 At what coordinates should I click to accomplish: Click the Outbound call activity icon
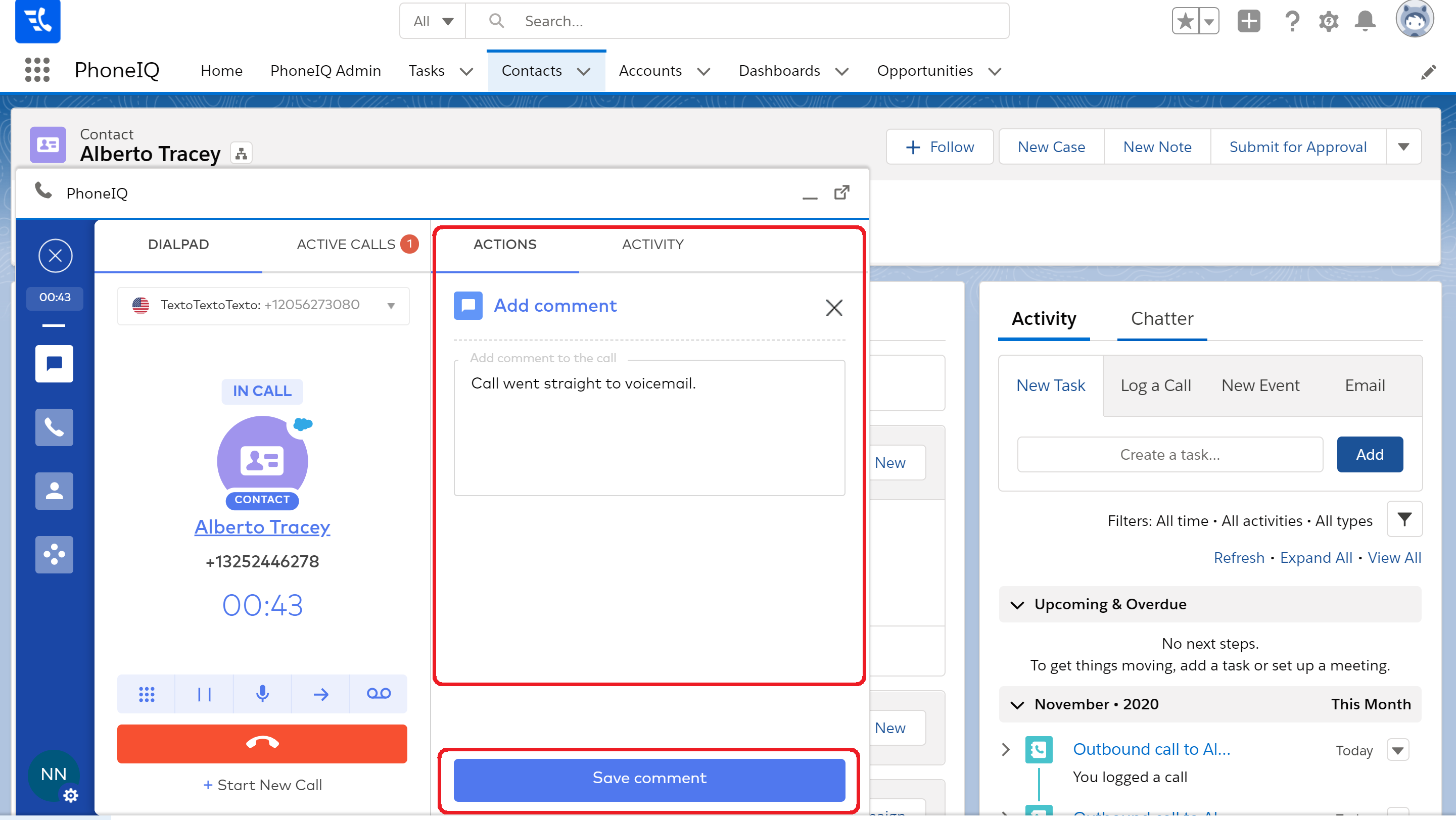click(1039, 750)
